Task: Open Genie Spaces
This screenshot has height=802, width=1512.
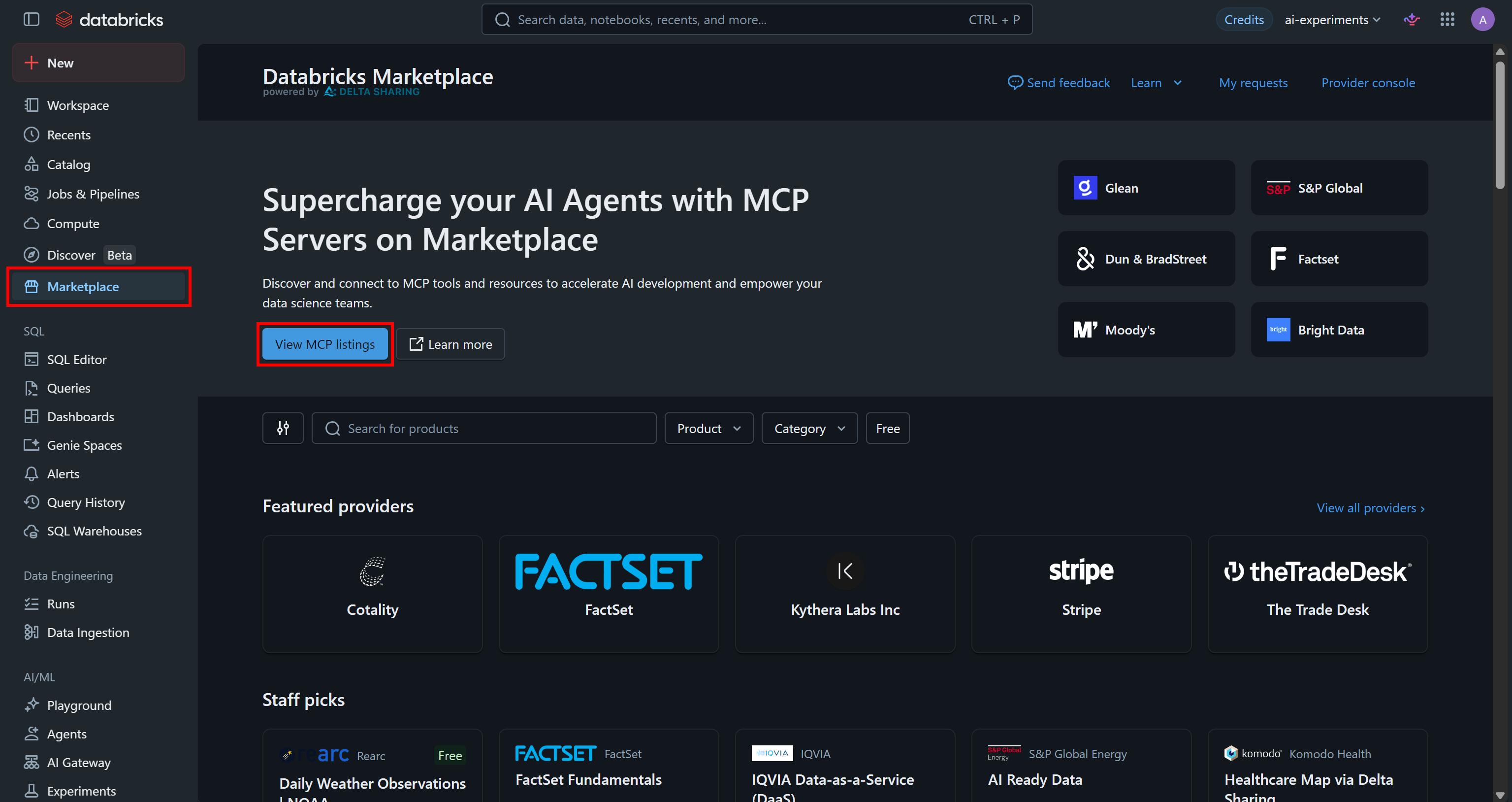Action: (98, 445)
